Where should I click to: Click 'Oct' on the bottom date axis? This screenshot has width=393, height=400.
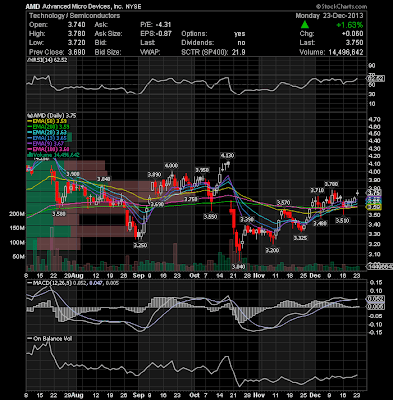point(194,395)
